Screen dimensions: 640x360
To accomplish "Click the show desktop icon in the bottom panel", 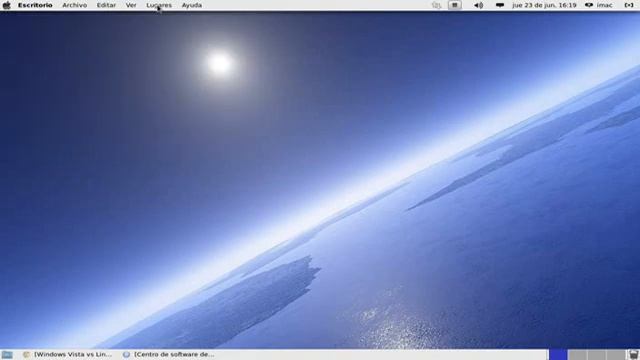I will click(x=7, y=355).
